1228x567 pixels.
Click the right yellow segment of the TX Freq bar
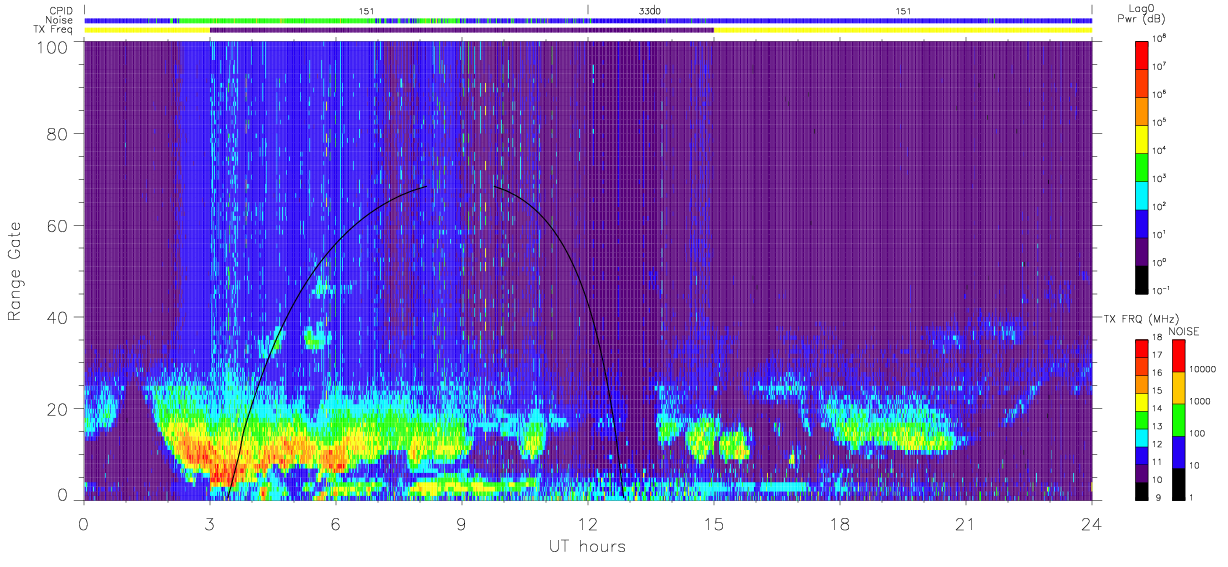pyautogui.click(x=903, y=30)
